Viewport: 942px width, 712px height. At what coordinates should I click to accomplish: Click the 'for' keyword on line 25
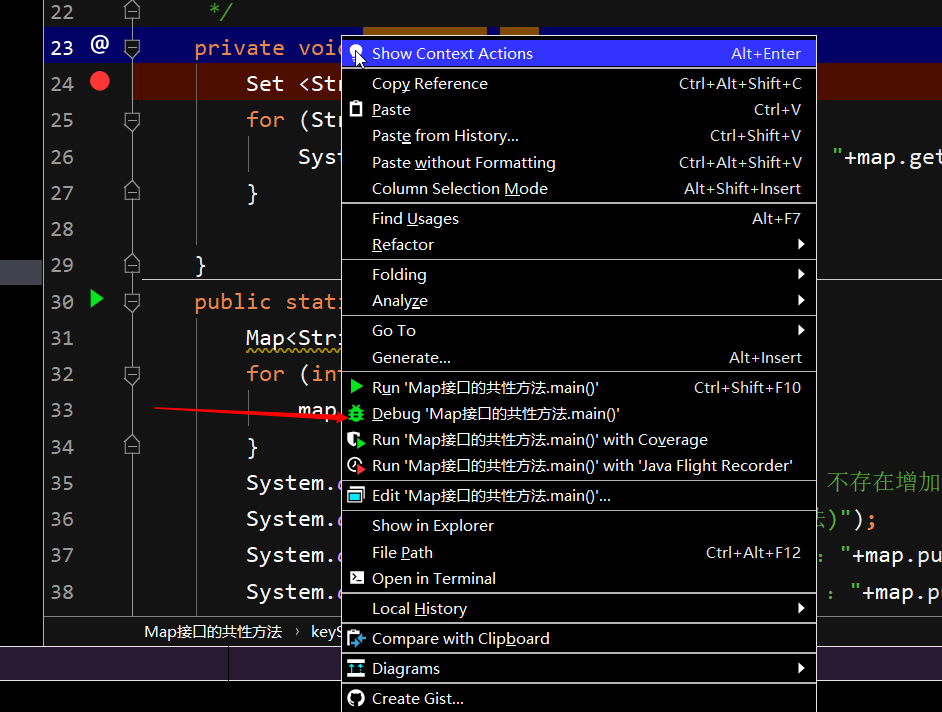click(x=265, y=120)
